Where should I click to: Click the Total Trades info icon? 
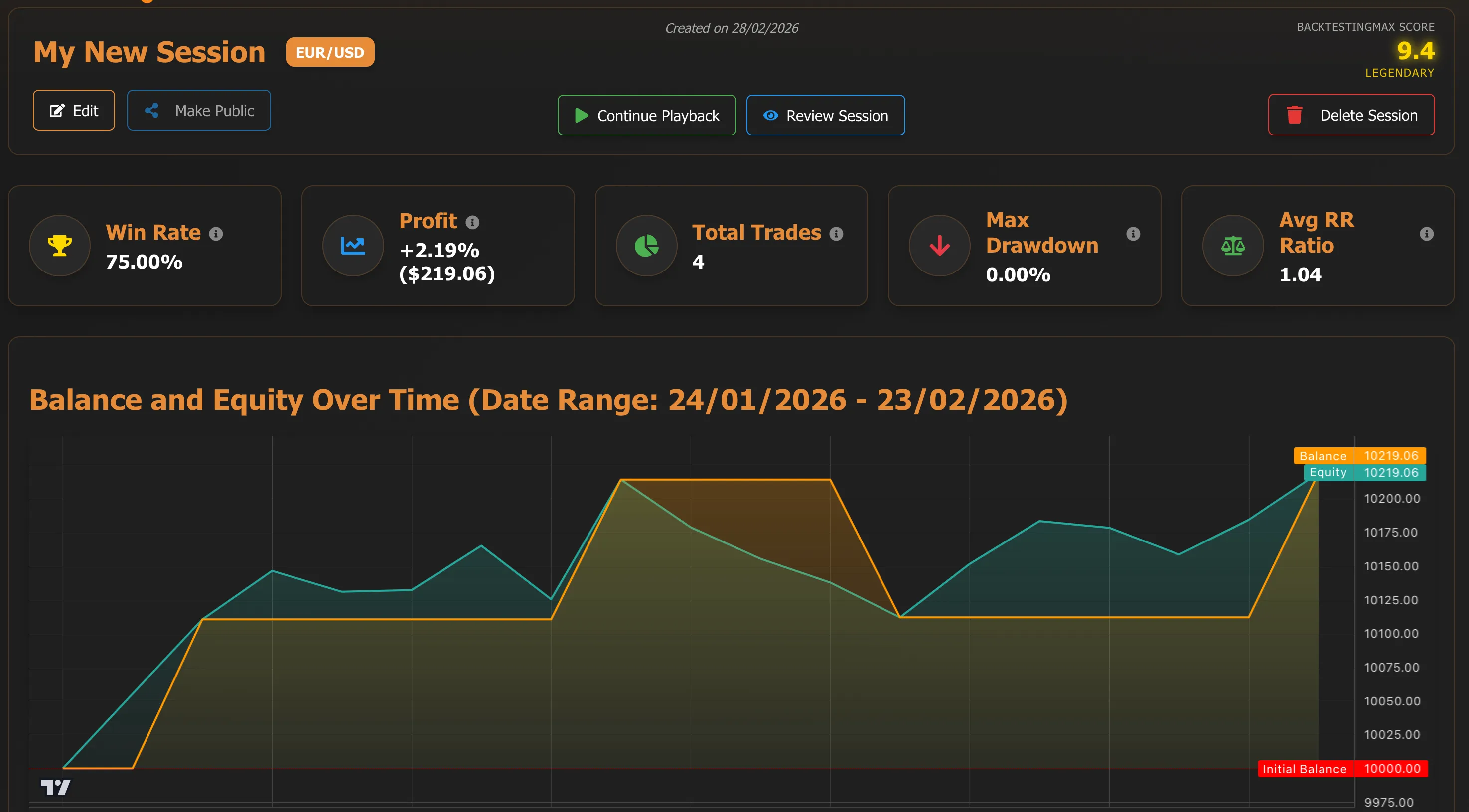(x=836, y=234)
